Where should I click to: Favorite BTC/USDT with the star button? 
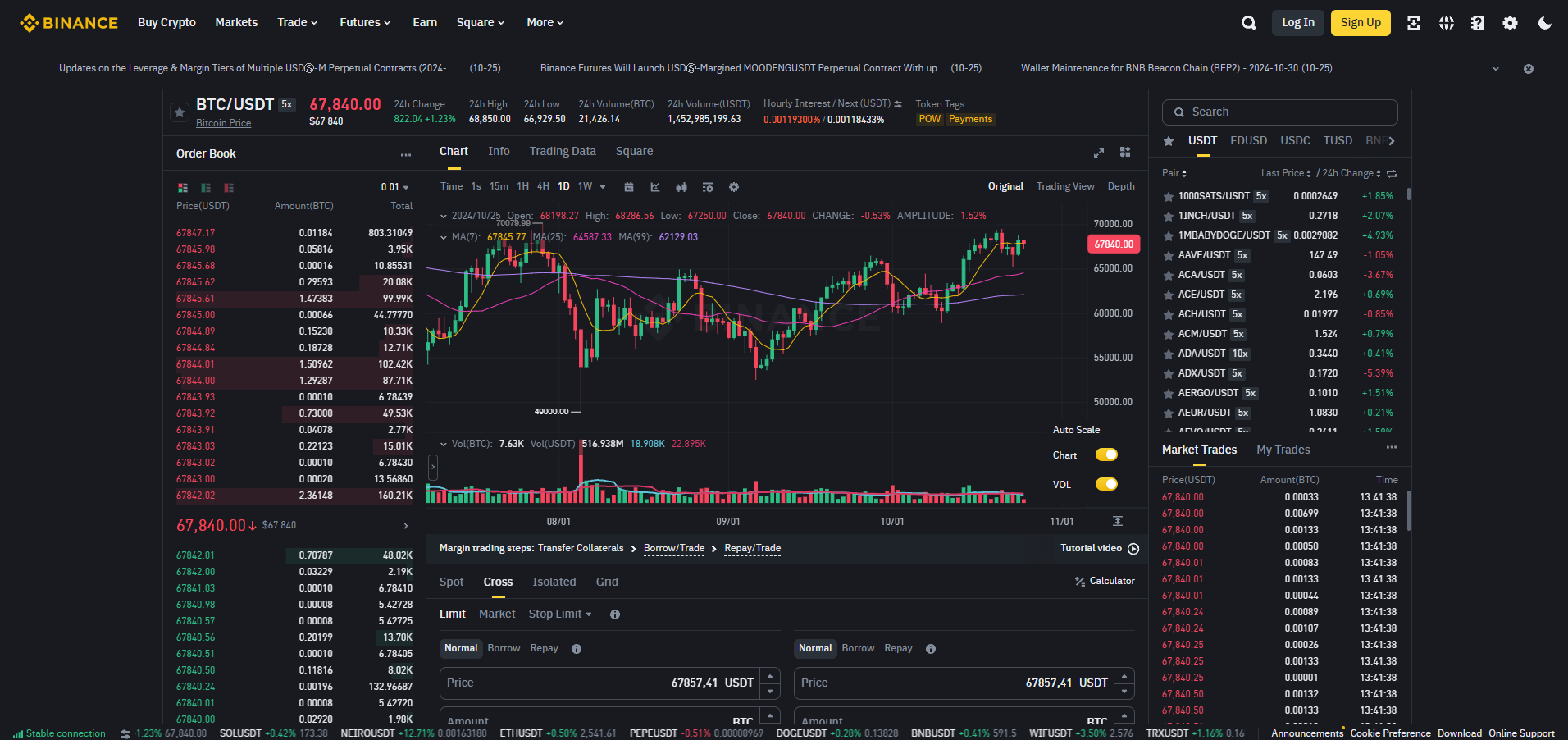(x=180, y=113)
